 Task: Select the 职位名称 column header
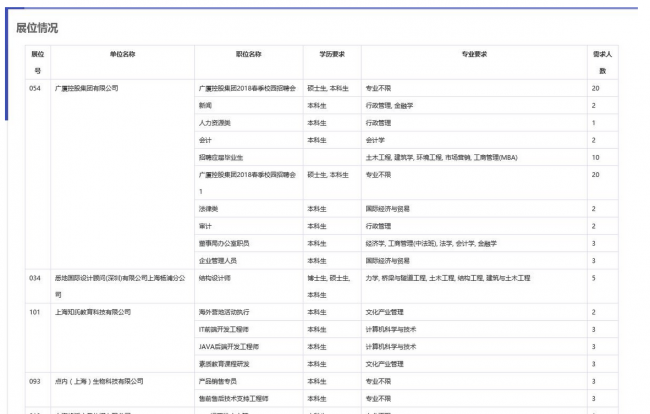(248, 53)
